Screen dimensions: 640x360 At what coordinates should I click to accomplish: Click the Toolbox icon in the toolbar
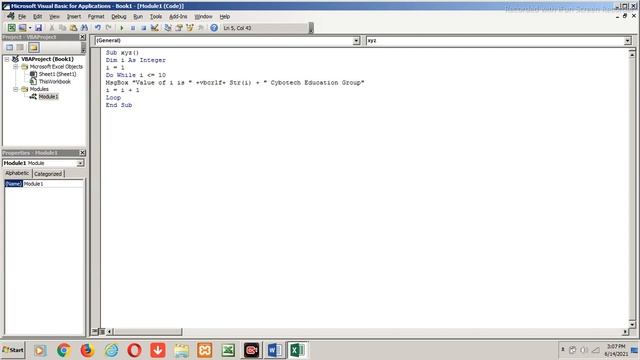pyautogui.click(x=200, y=28)
